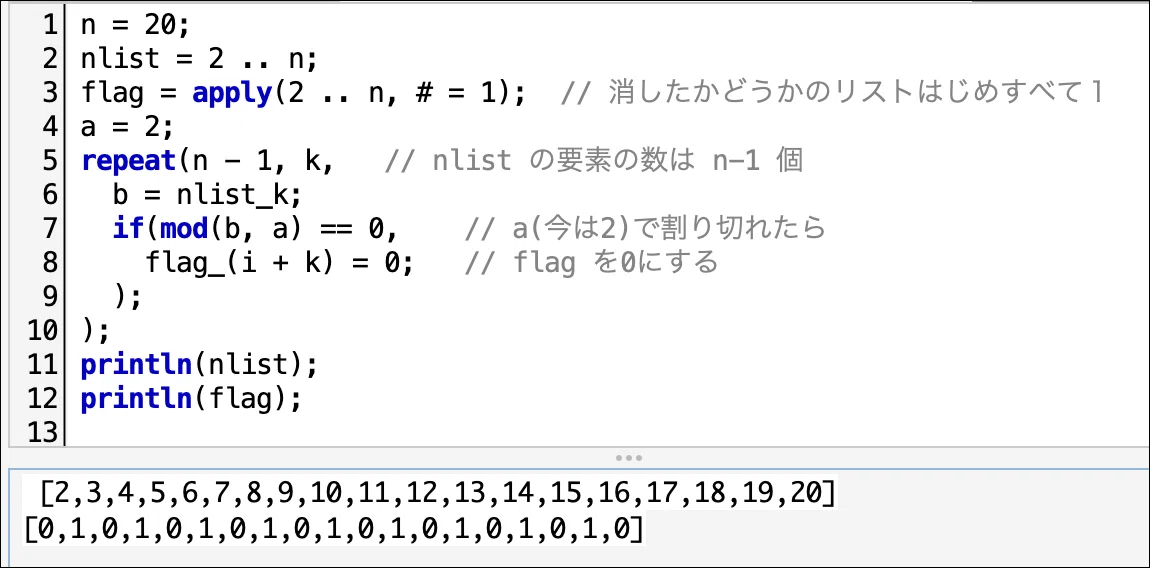This screenshot has height=568, width=1150.
Task: Click the 'if' keyword on line 7
Action: (128, 229)
